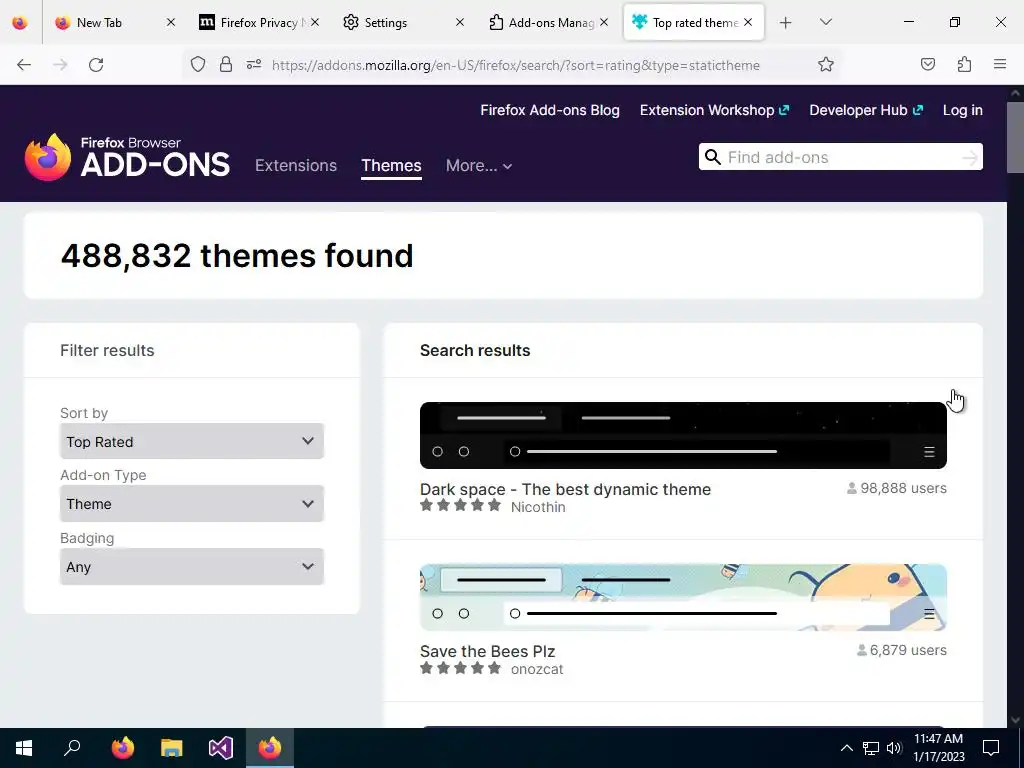
Task: Close the Top rated themes tab
Action: pos(748,22)
